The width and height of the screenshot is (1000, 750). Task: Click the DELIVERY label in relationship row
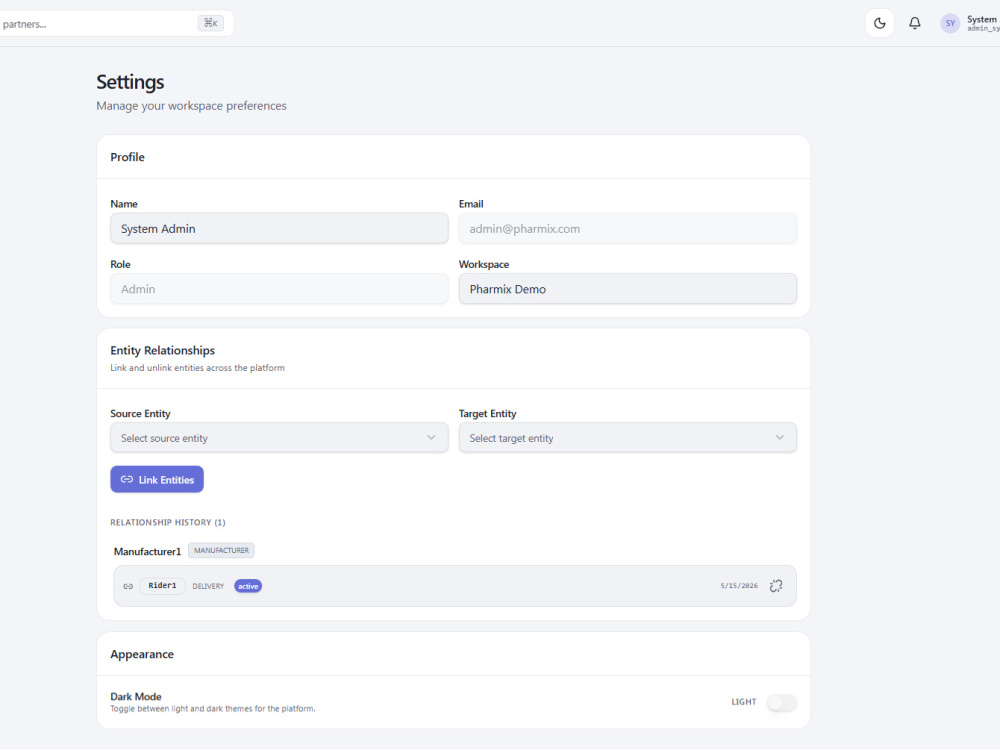coord(208,586)
